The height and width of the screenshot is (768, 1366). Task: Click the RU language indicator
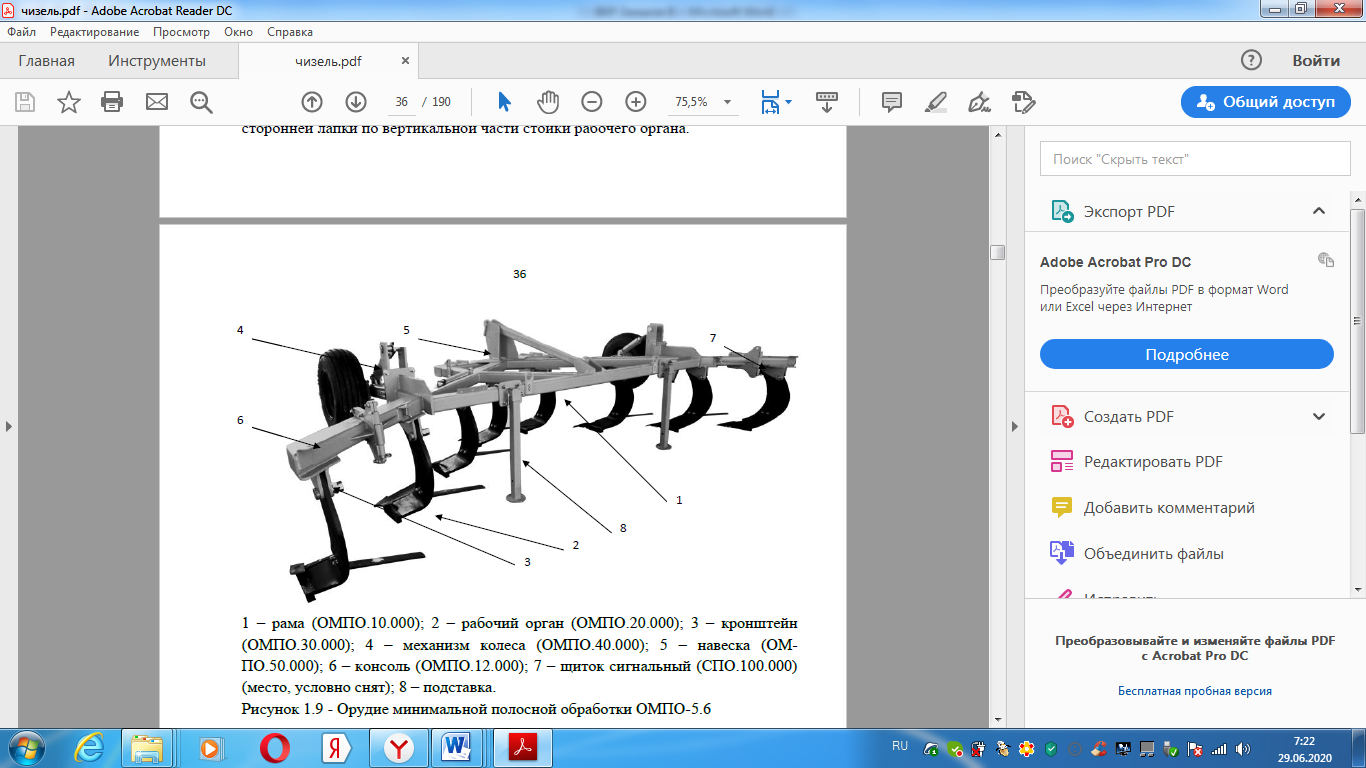pyautogui.click(x=900, y=747)
